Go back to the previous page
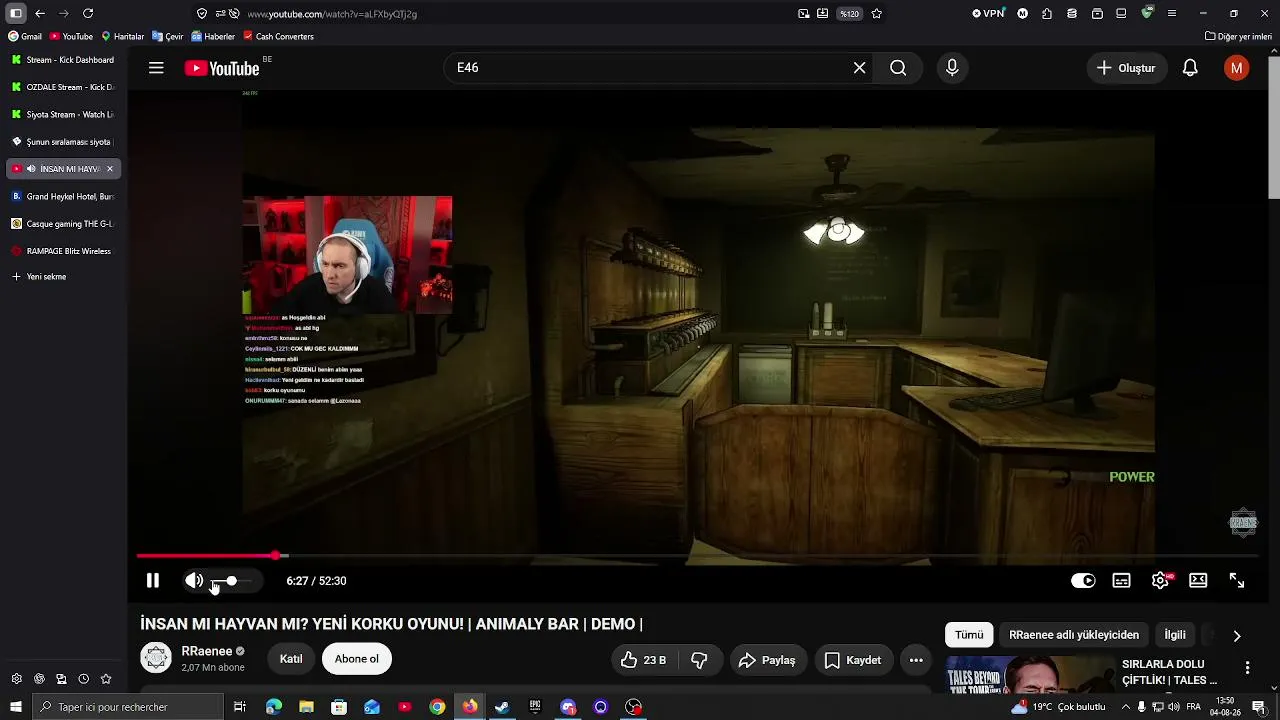The width and height of the screenshot is (1280, 720). (x=40, y=13)
